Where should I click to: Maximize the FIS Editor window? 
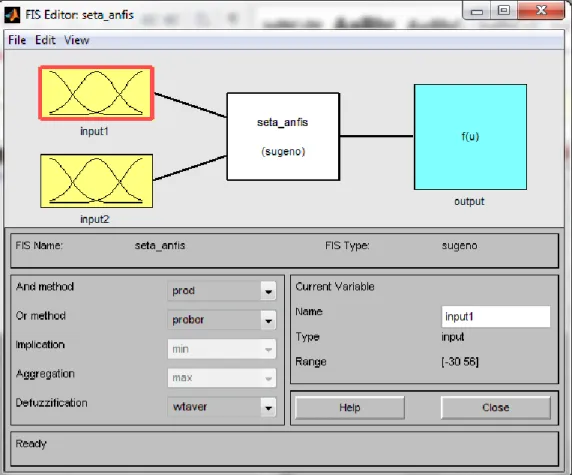[504, 11]
